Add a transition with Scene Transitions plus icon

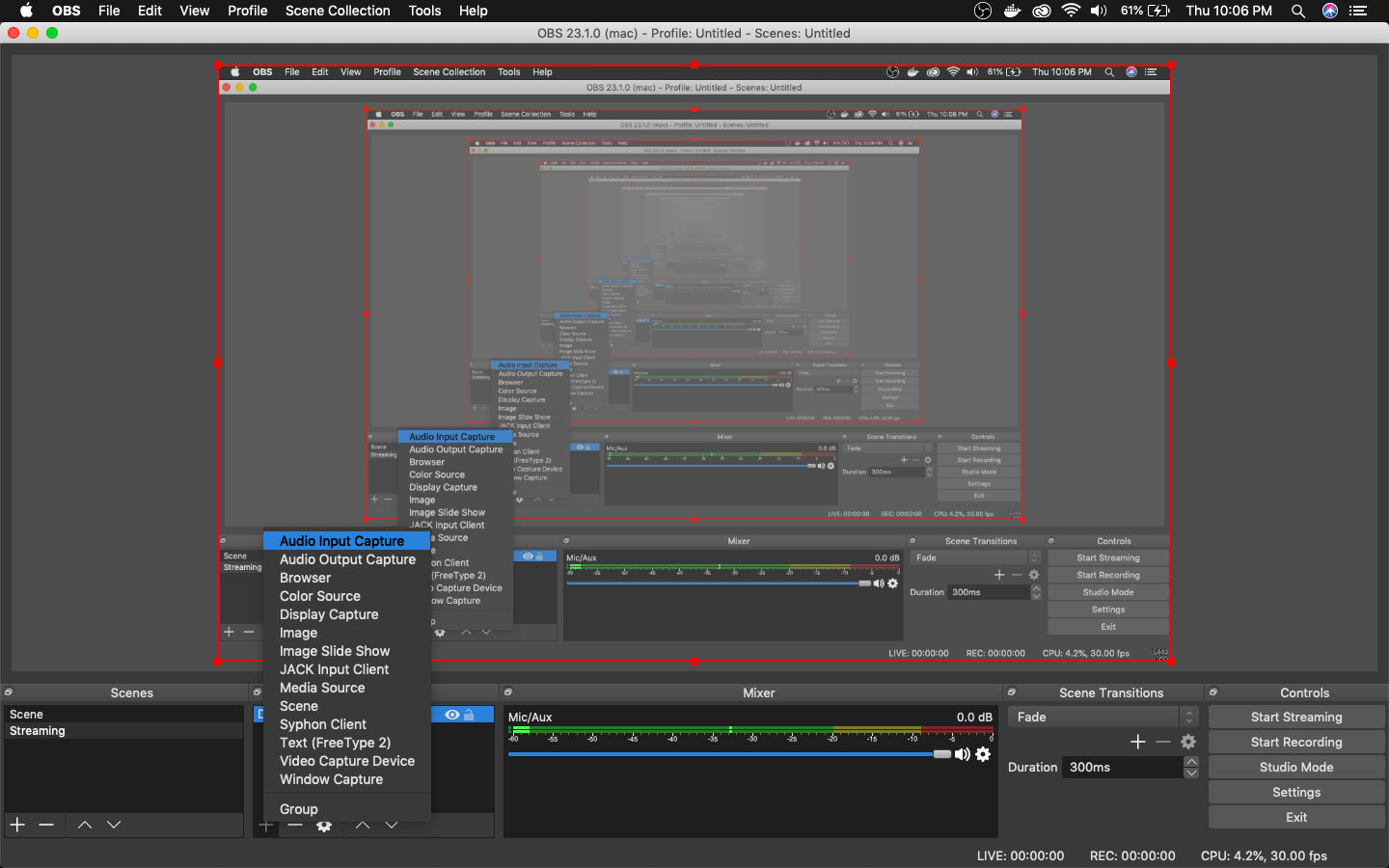(1138, 742)
